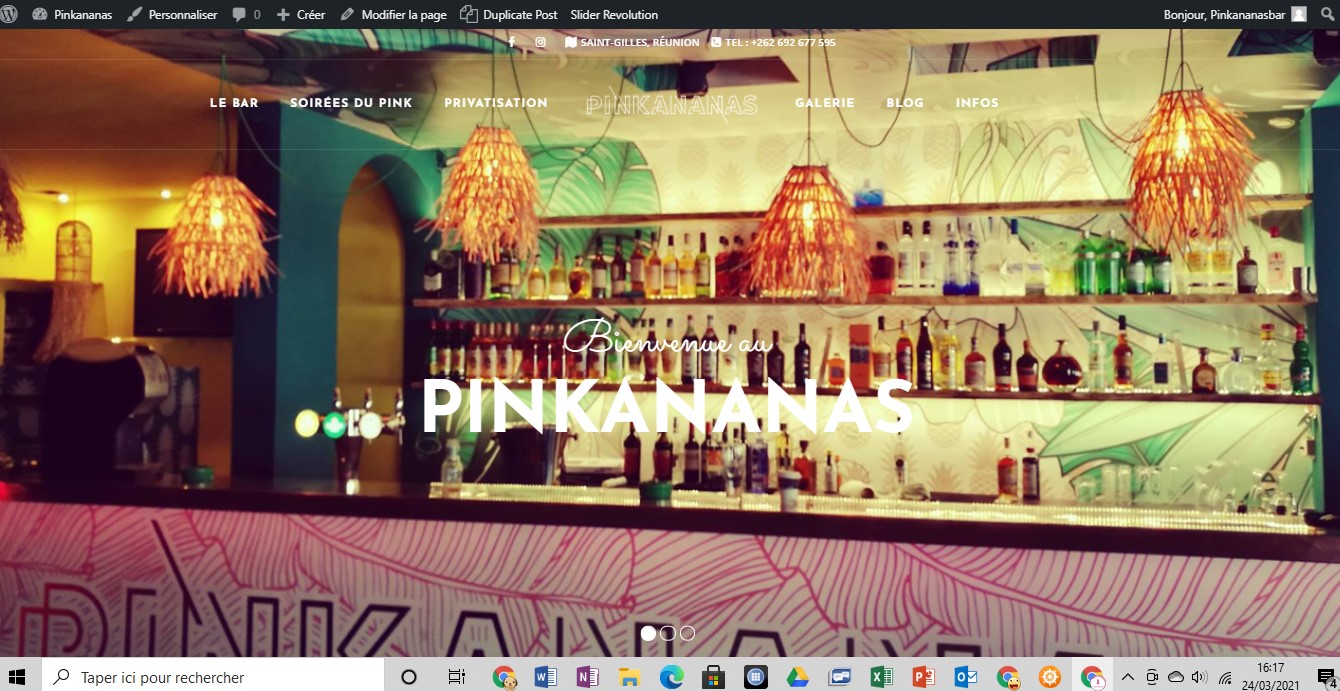Open the Windows Start menu
Viewport: 1340px width, 691px height.
pos(17,677)
